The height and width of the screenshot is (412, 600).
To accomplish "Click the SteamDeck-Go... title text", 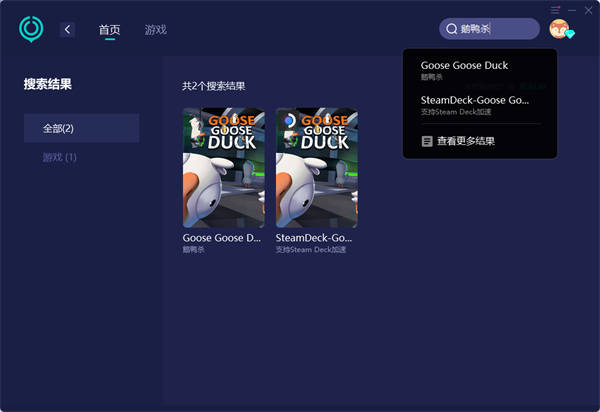I will pyautogui.click(x=314, y=238).
